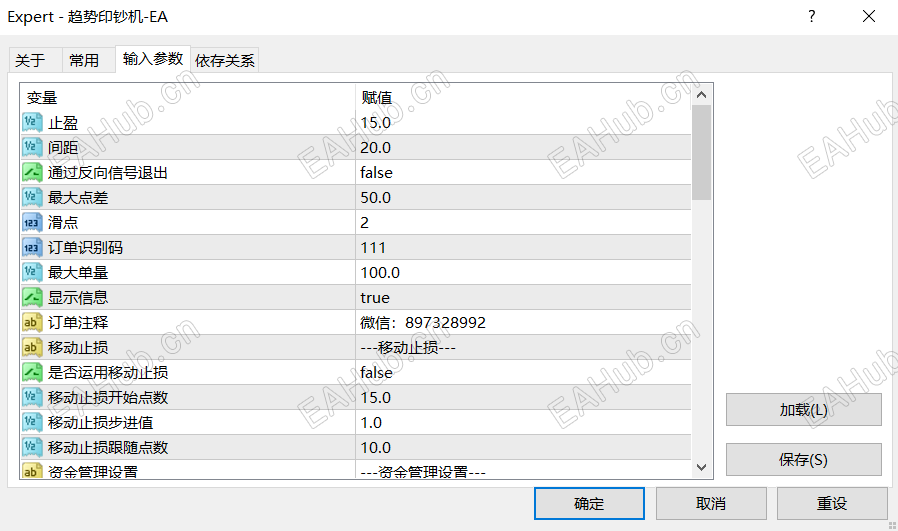Click the double-type icon beside 最大点差

[x=32, y=197]
